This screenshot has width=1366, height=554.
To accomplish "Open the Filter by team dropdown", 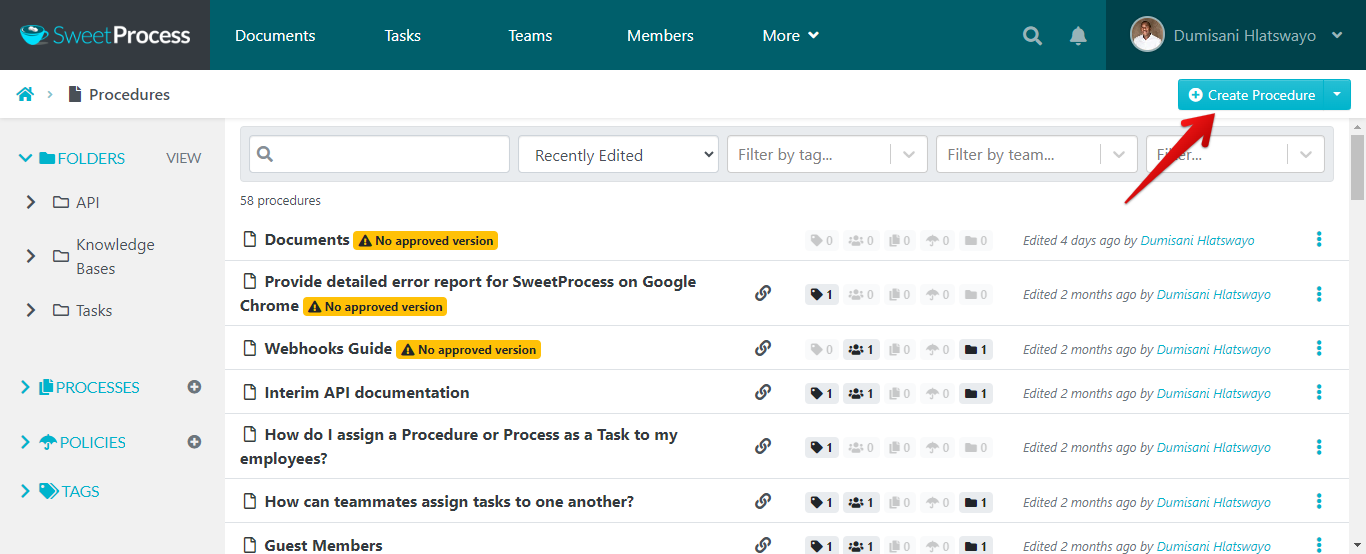I will tap(1036, 155).
